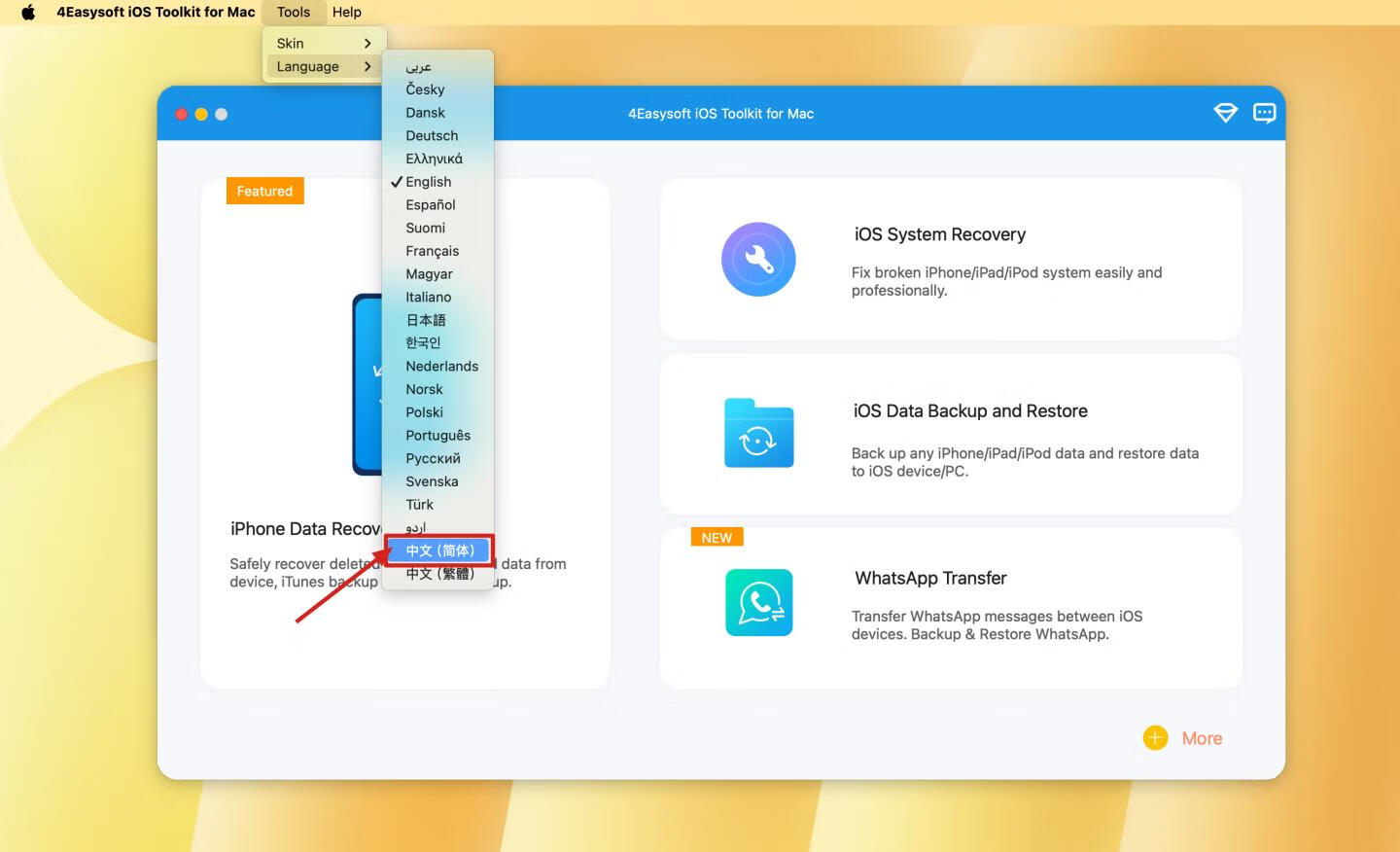The width and height of the screenshot is (1400, 852).
Task: Minimize the window with yellow button
Action: pos(201,114)
